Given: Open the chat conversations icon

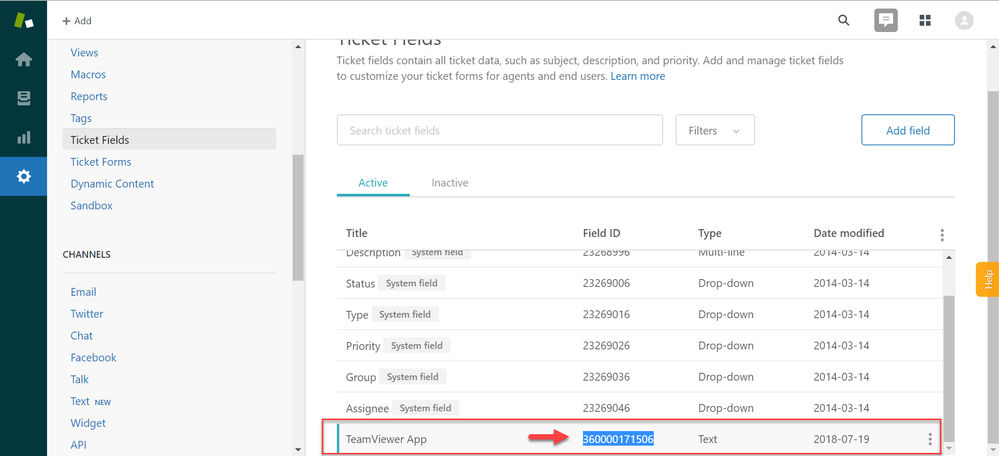Looking at the screenshot, I should point(886,20).
